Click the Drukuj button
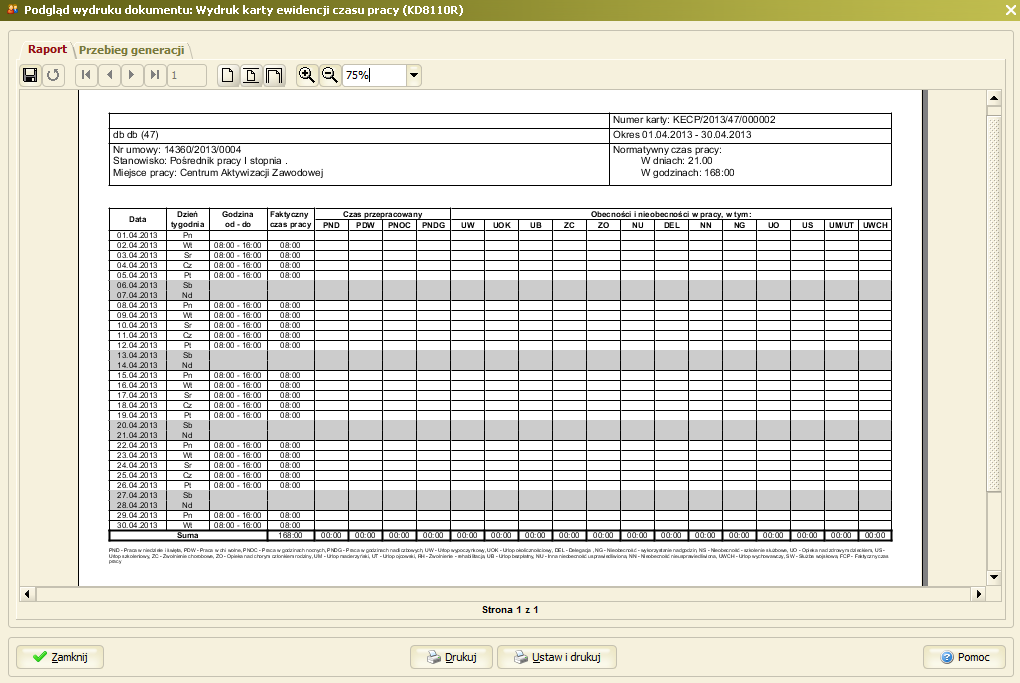This screenshot has height=683, width=1020. click(451, 657)
